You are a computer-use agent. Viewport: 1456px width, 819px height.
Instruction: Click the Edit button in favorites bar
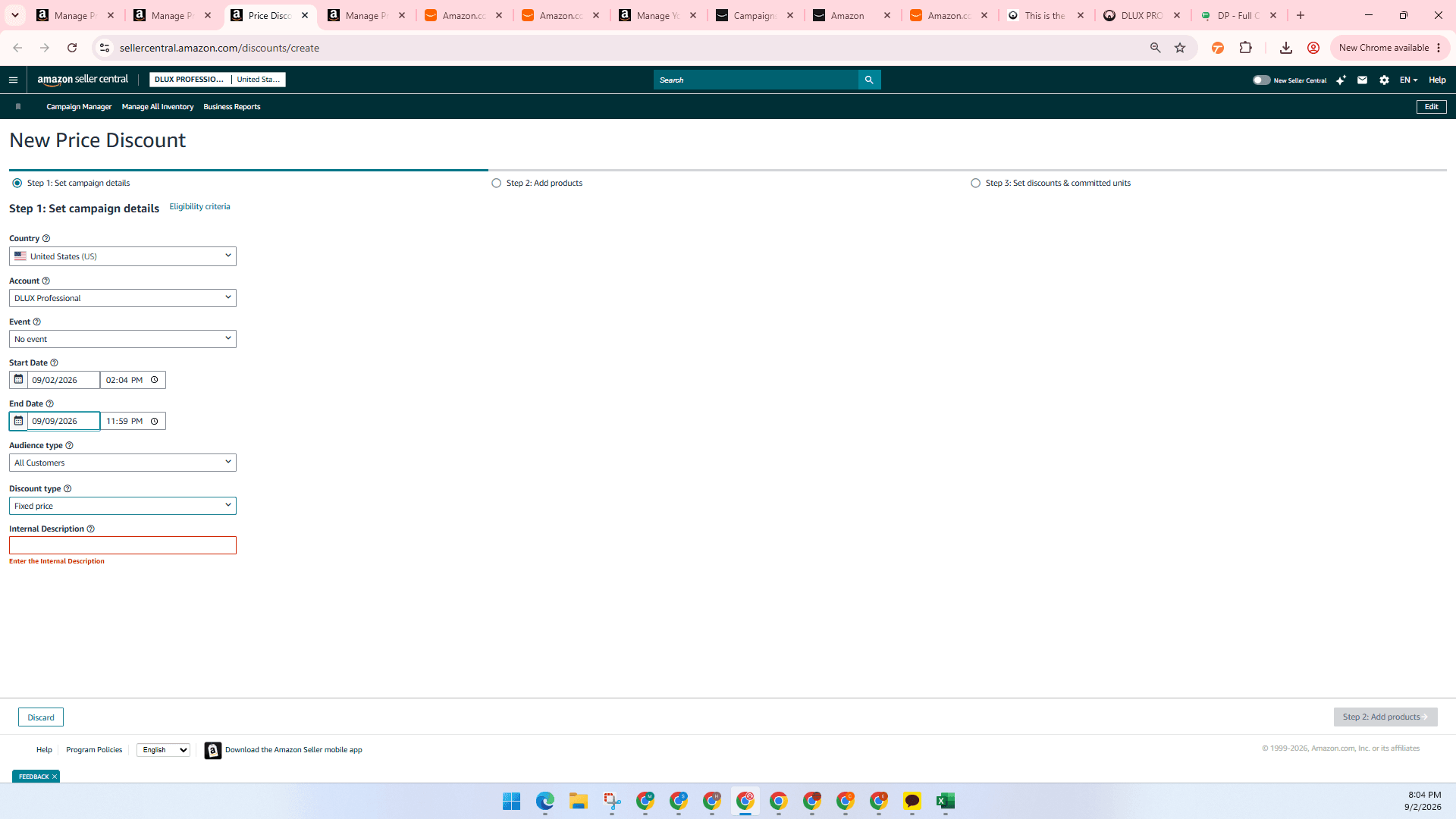coord(1431,107)
